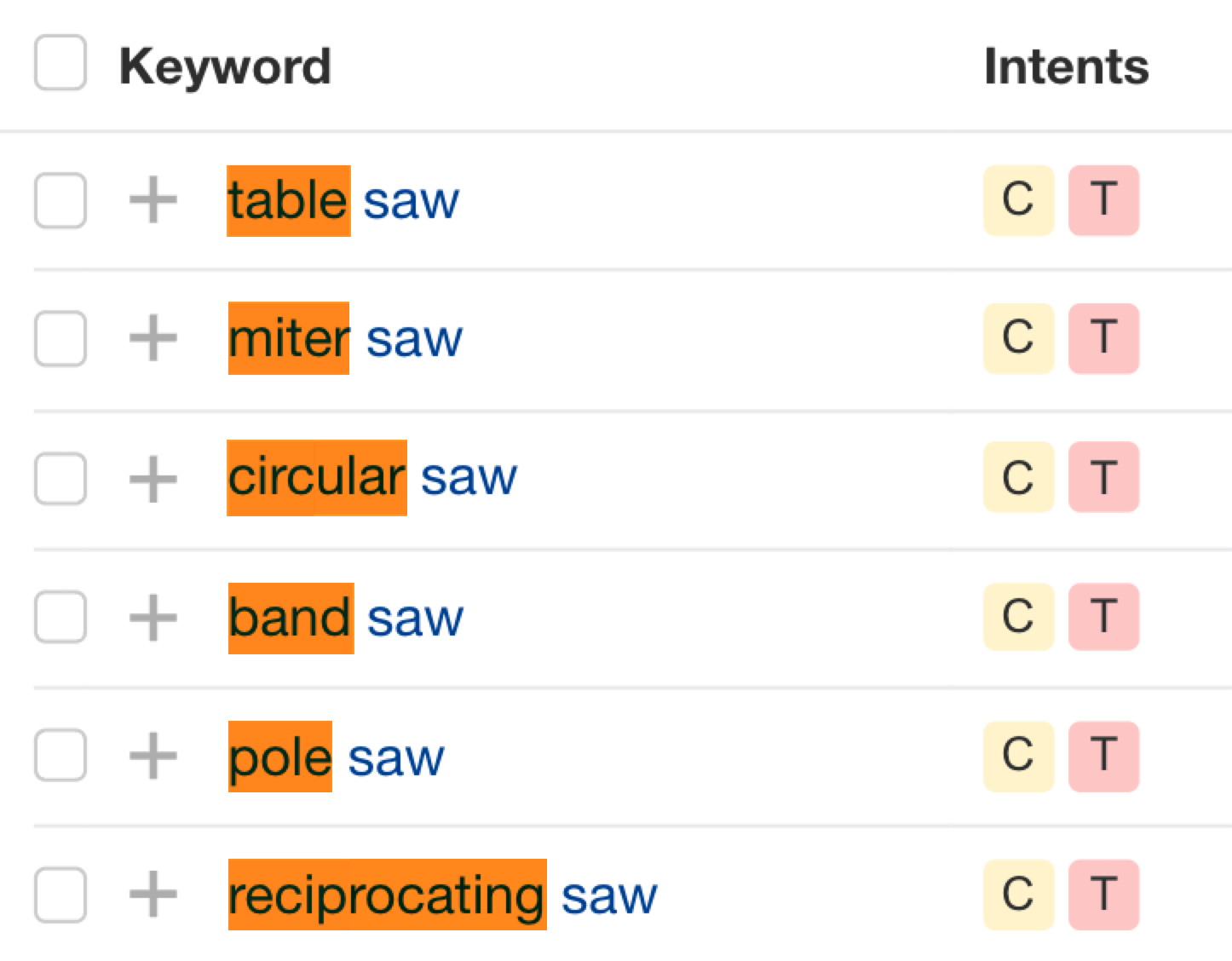Click the C intent badge for miter saw
The image size is (1232, 961).
point(1019,339)
